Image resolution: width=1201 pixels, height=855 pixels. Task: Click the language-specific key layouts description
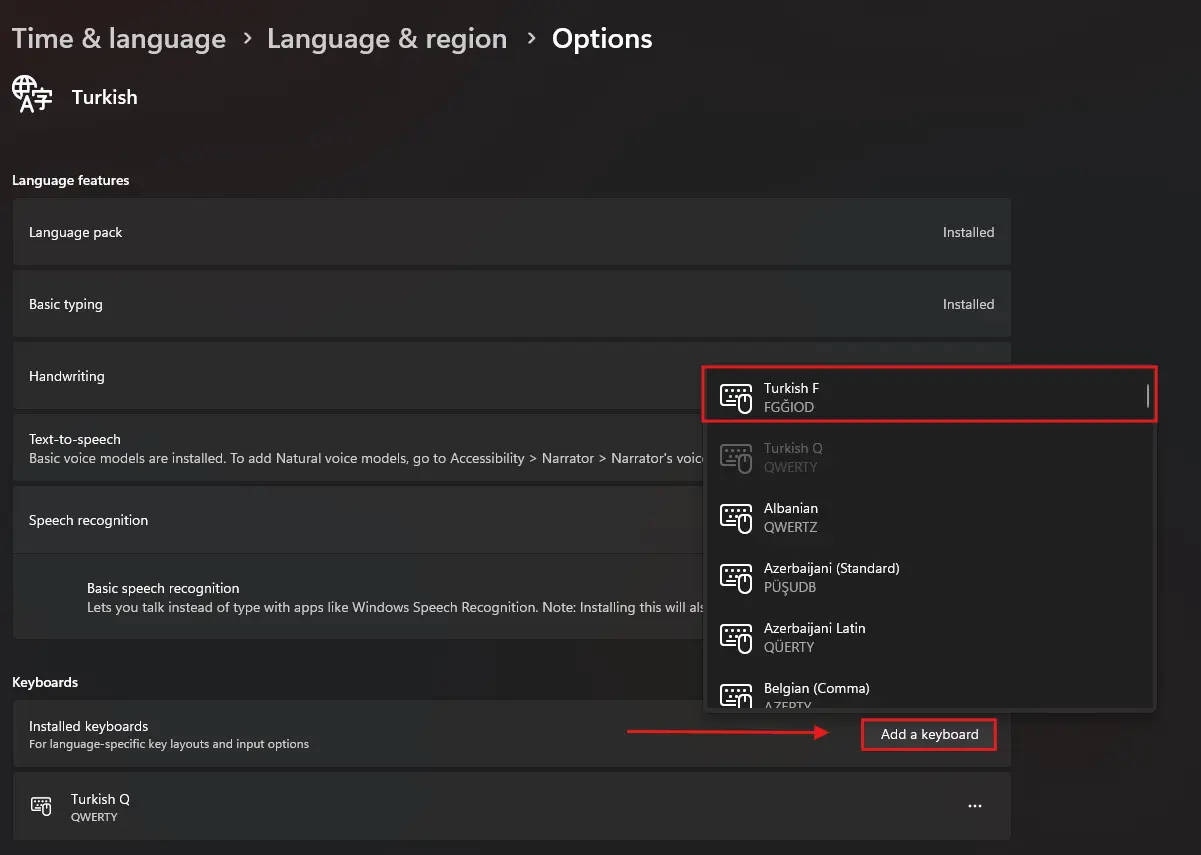click(169, 744)
